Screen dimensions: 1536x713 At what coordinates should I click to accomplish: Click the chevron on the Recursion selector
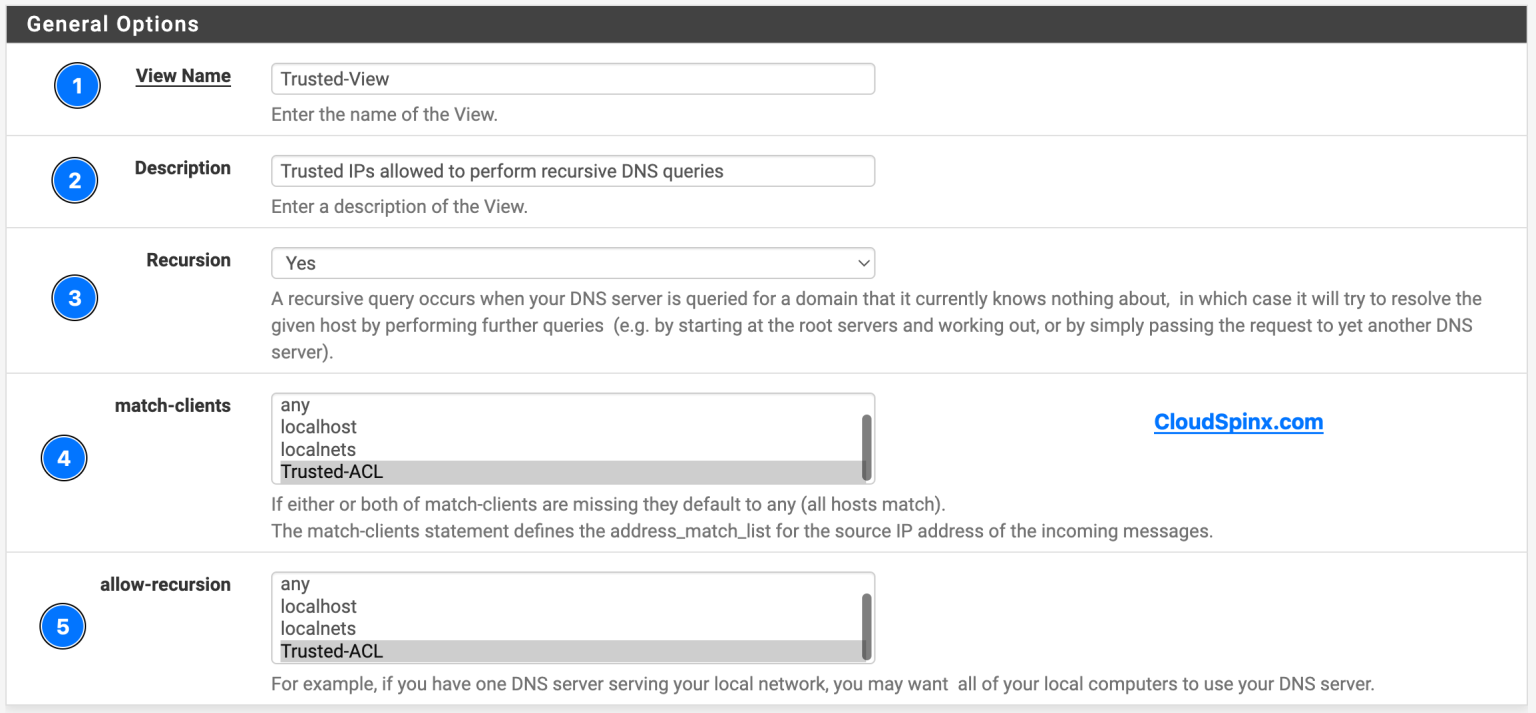point(862,263)
